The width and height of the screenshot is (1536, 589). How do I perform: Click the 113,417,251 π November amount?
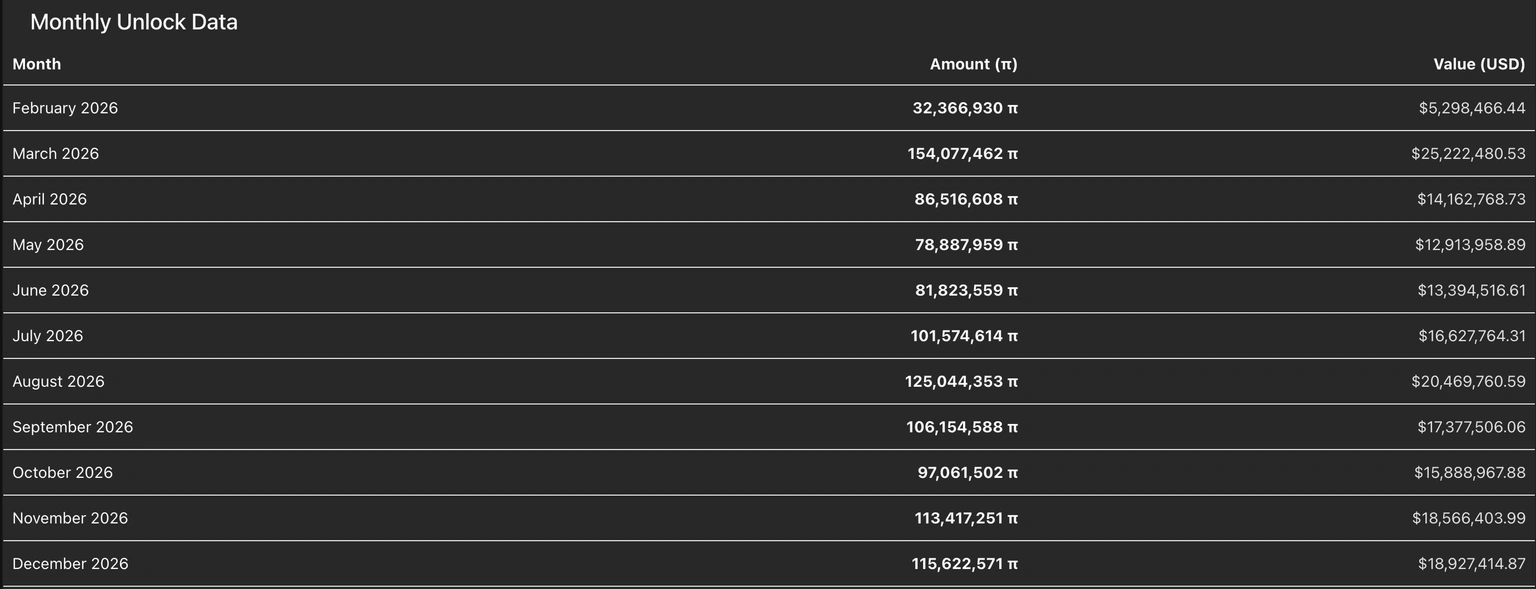click(966, 518)
